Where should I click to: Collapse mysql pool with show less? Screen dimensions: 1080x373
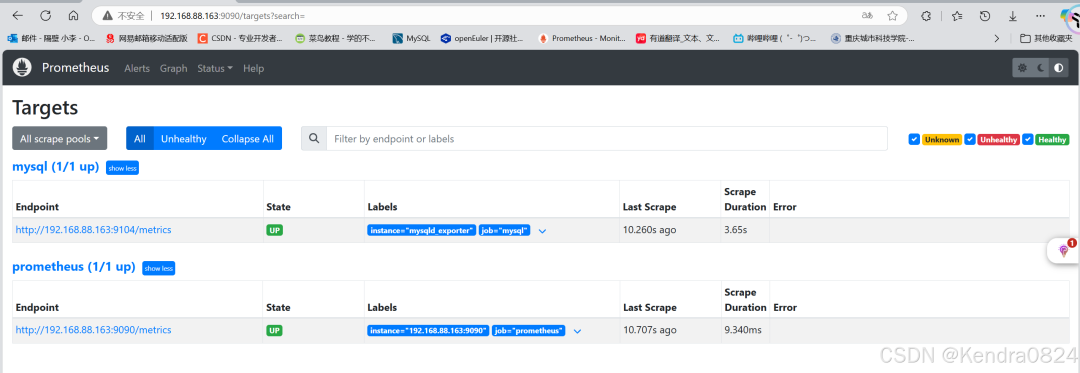coord(123,168)
